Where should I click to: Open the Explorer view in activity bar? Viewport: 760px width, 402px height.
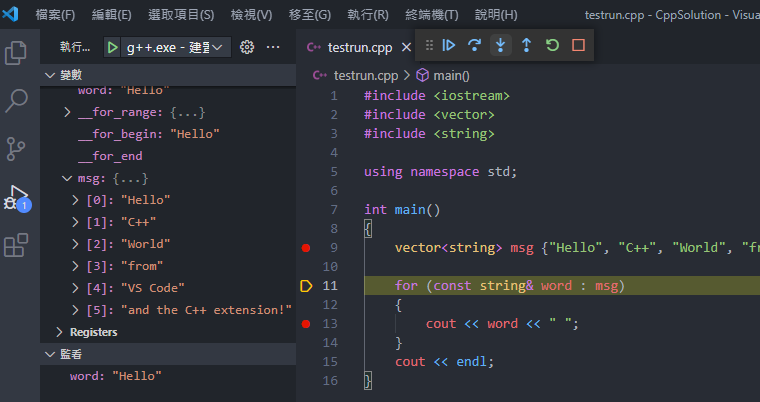pyautogui.click(x=16, y=53)
